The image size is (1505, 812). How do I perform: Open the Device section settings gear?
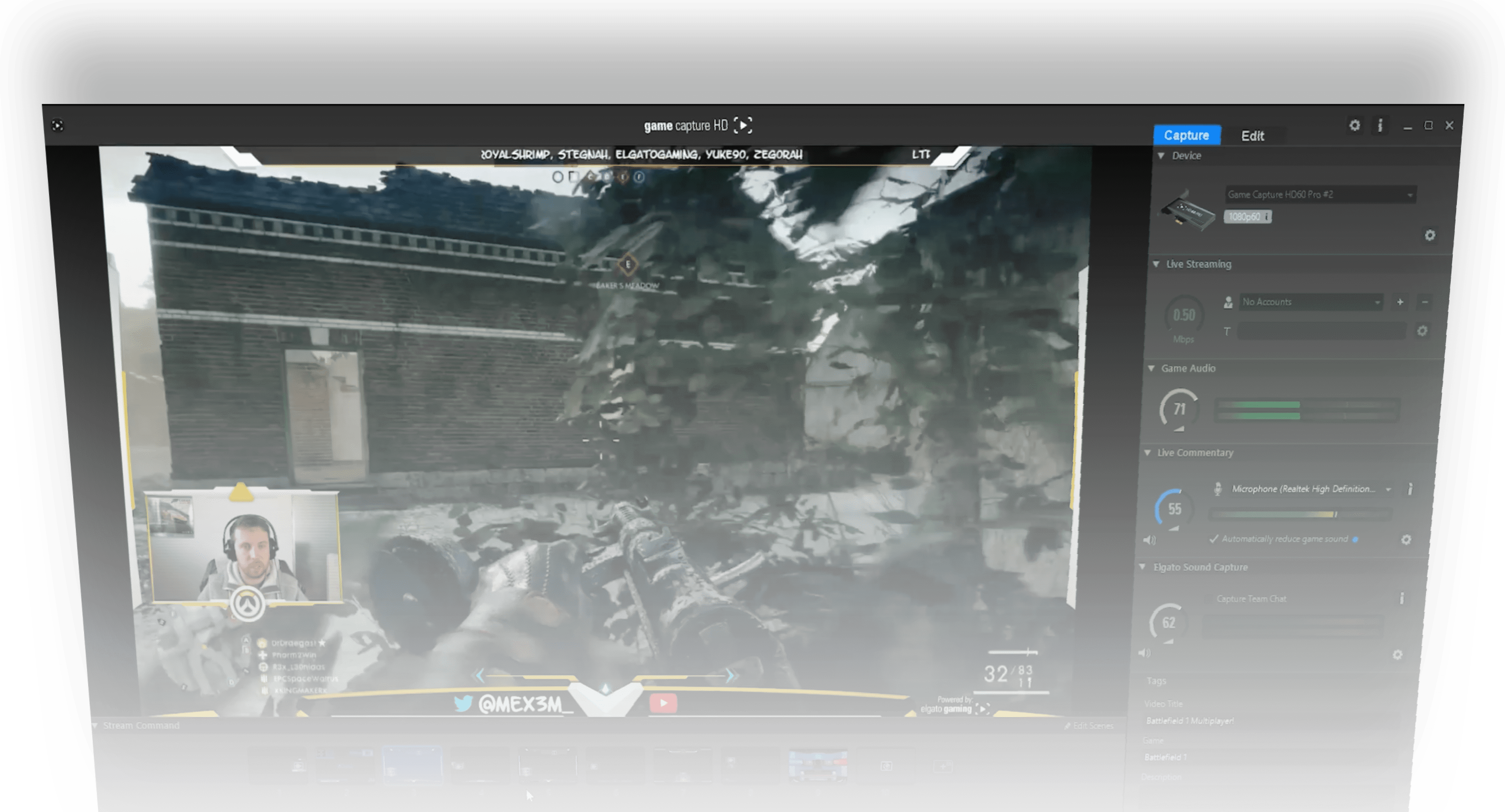pos(1430,235)
